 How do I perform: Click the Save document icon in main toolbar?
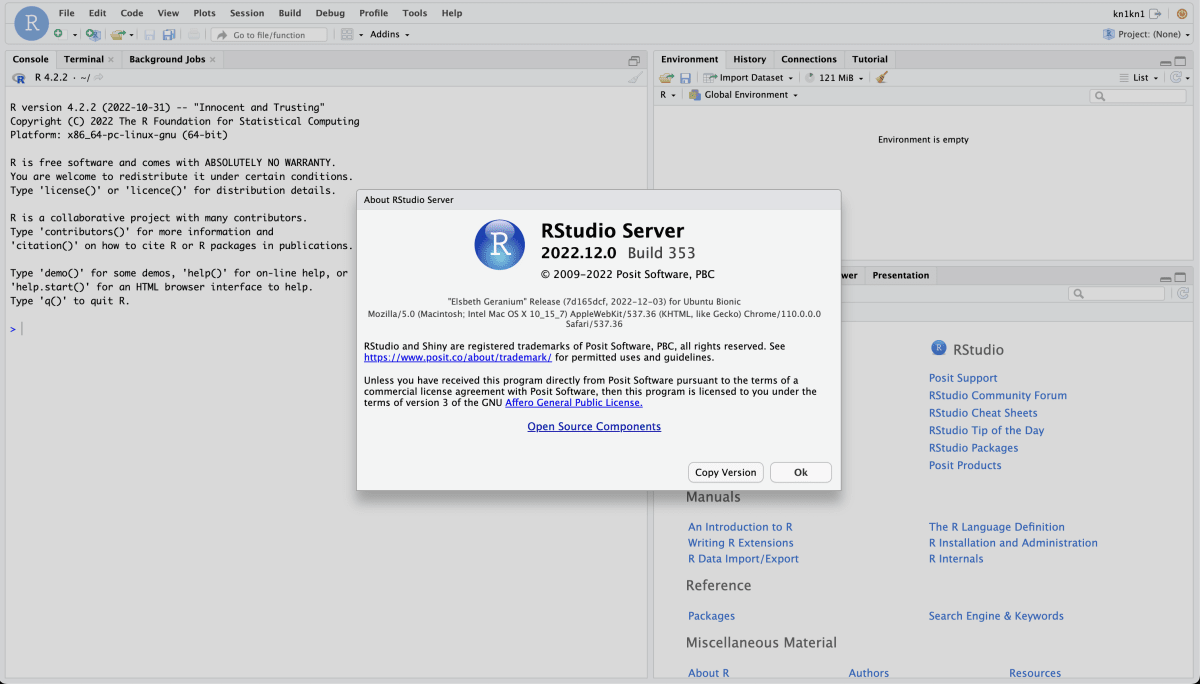pyautogui.click(x=149, y=35)
